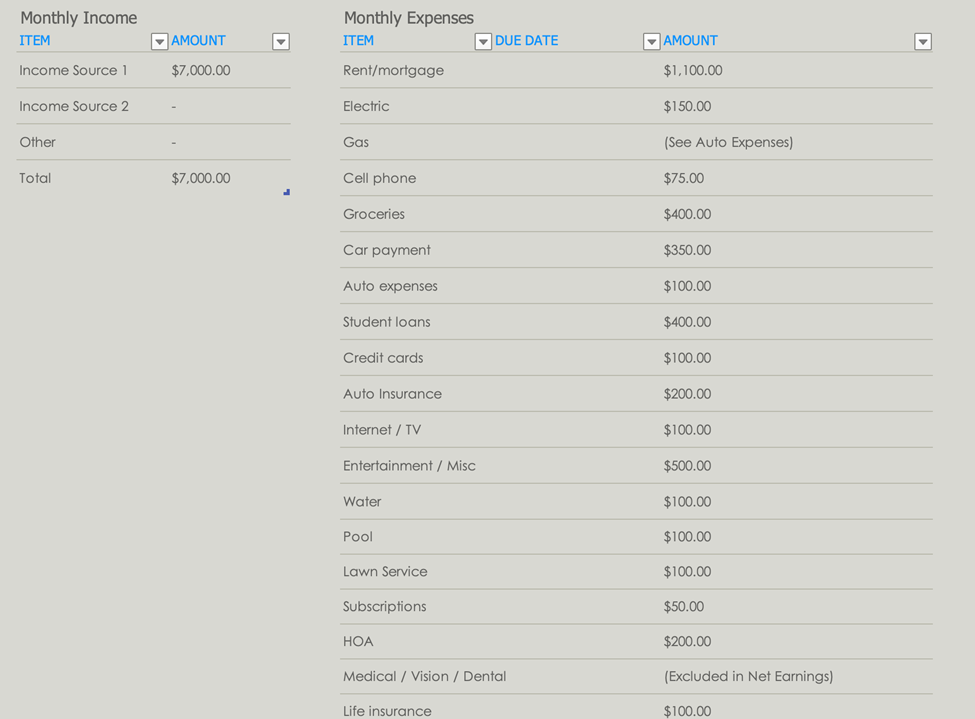Select the Electric expense amount cell
Viewport: 975px width, 719px height.
point(687,107)
